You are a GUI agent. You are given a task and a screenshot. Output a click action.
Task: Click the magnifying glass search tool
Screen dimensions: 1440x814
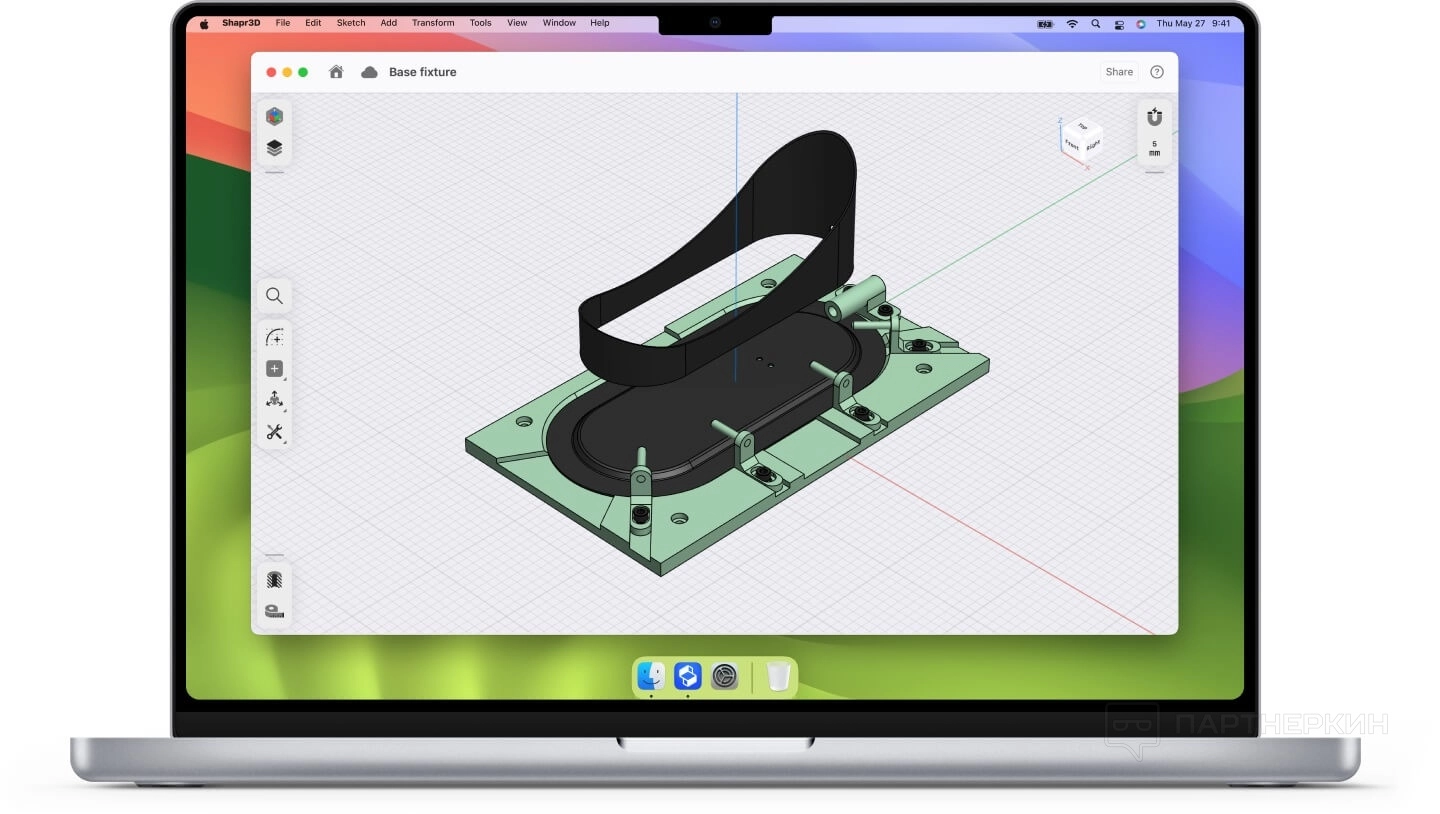[x=274, y=296]
